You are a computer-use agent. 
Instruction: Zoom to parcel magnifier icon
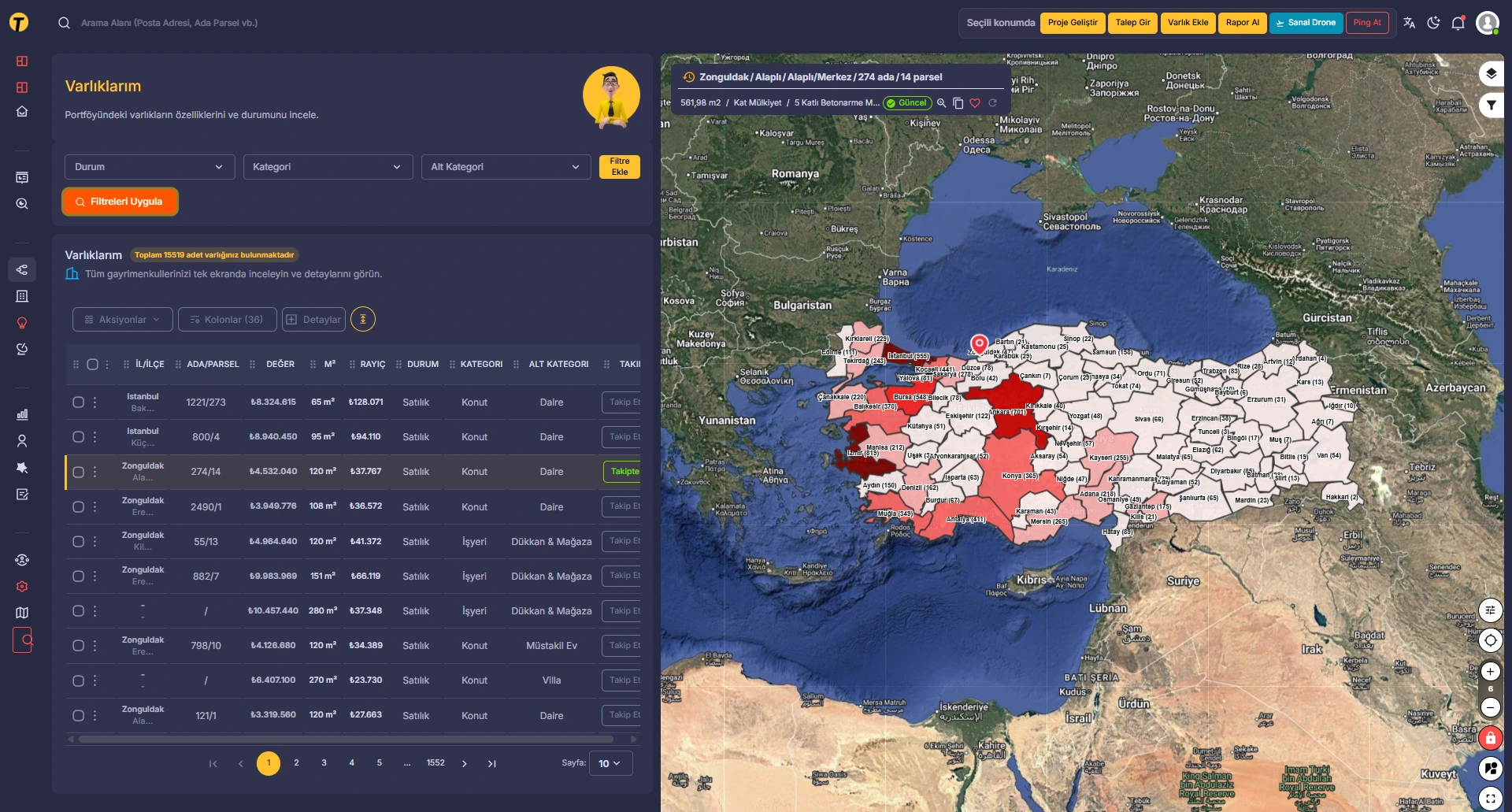[941, 103]
